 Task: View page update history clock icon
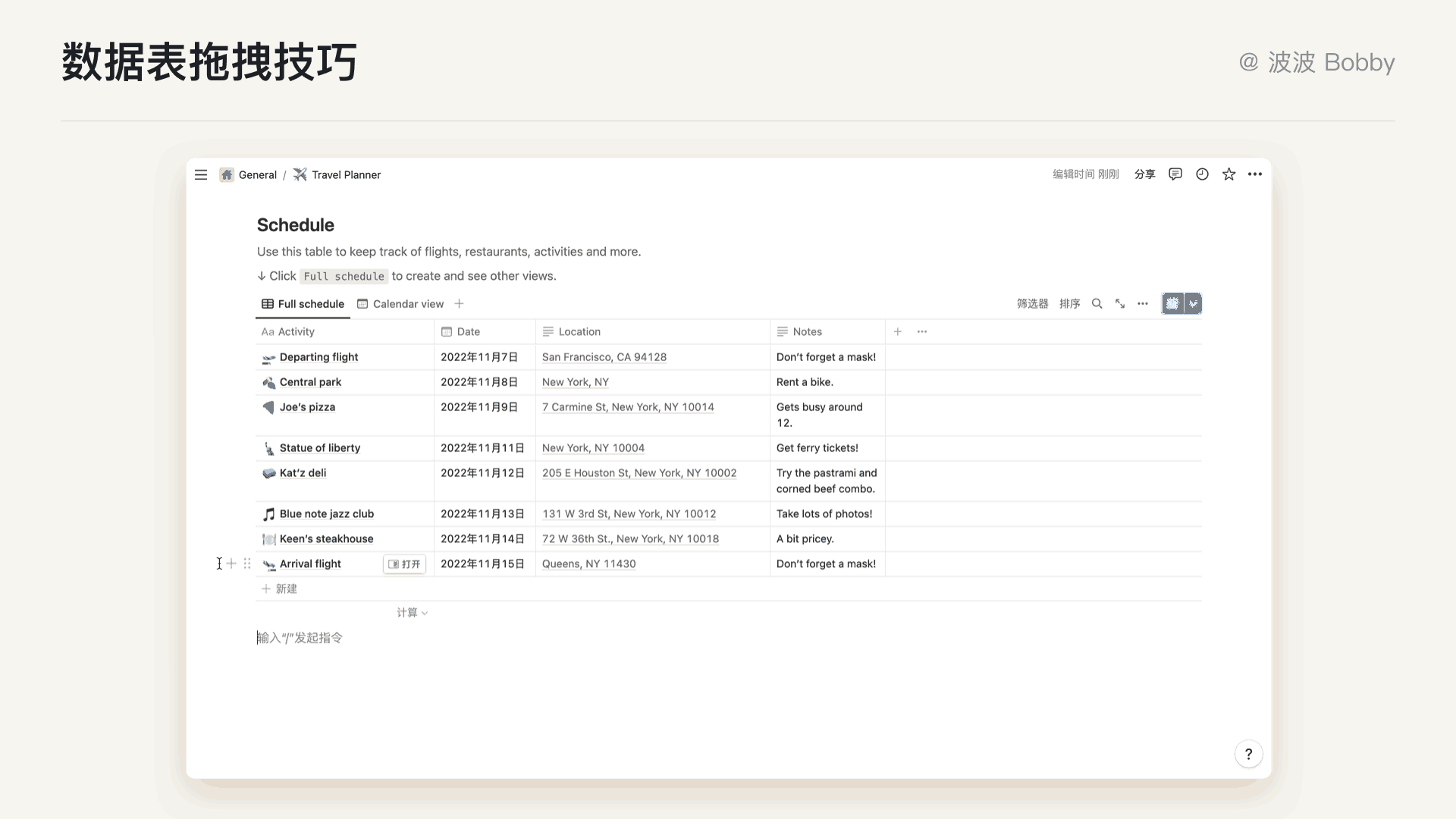(x=1202, y=174)
